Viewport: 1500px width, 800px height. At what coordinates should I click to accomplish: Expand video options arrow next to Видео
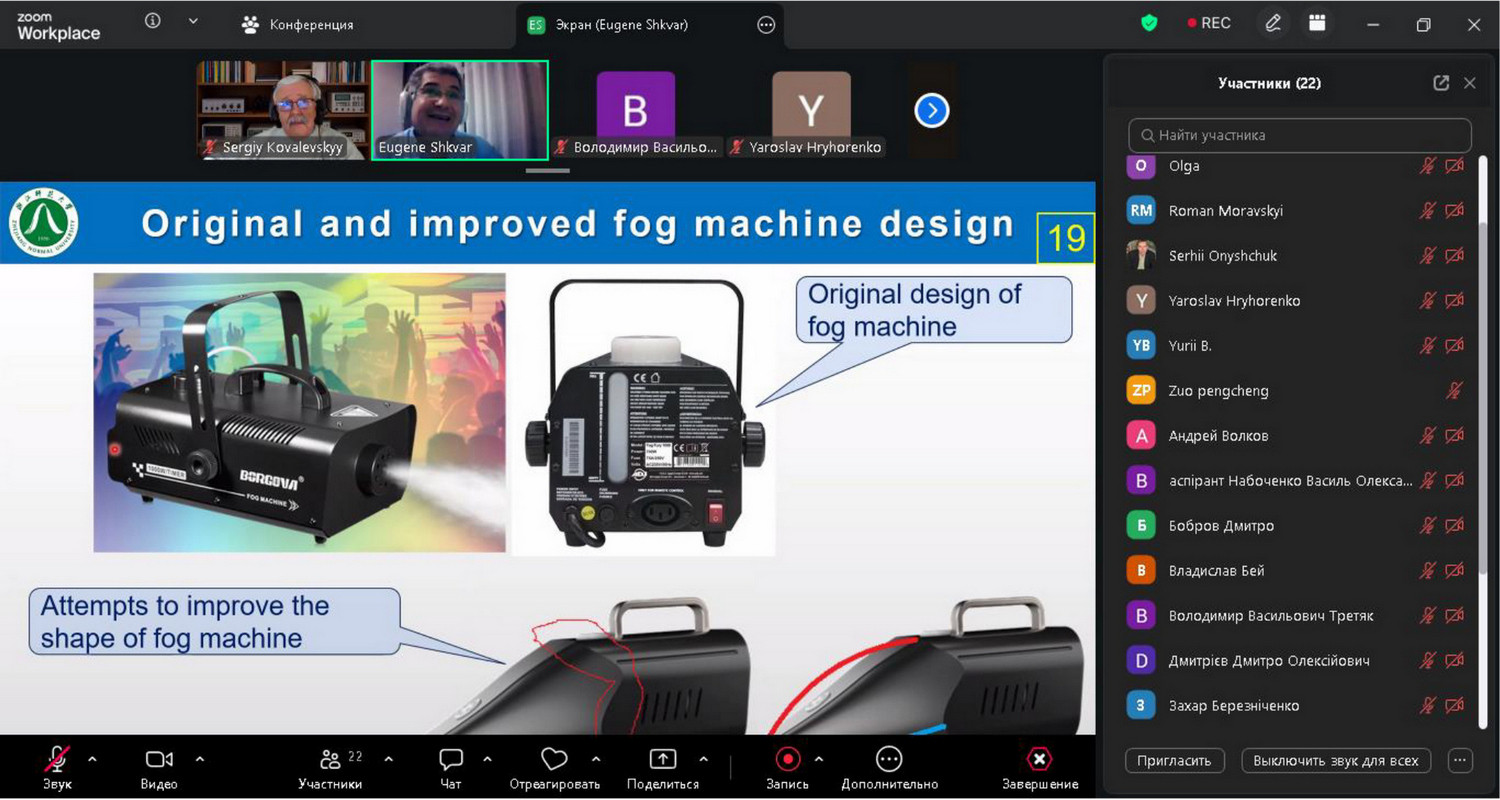click(200, 759)
